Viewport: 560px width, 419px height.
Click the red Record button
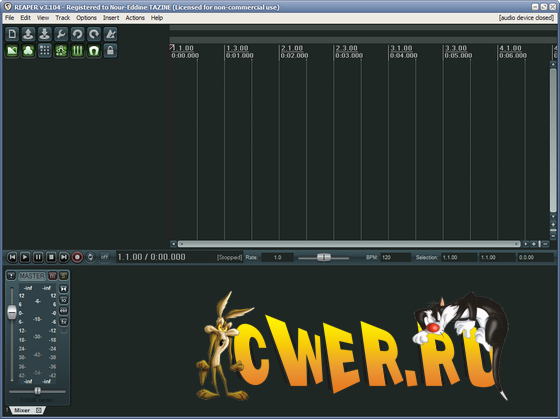(x=77, y=257)
